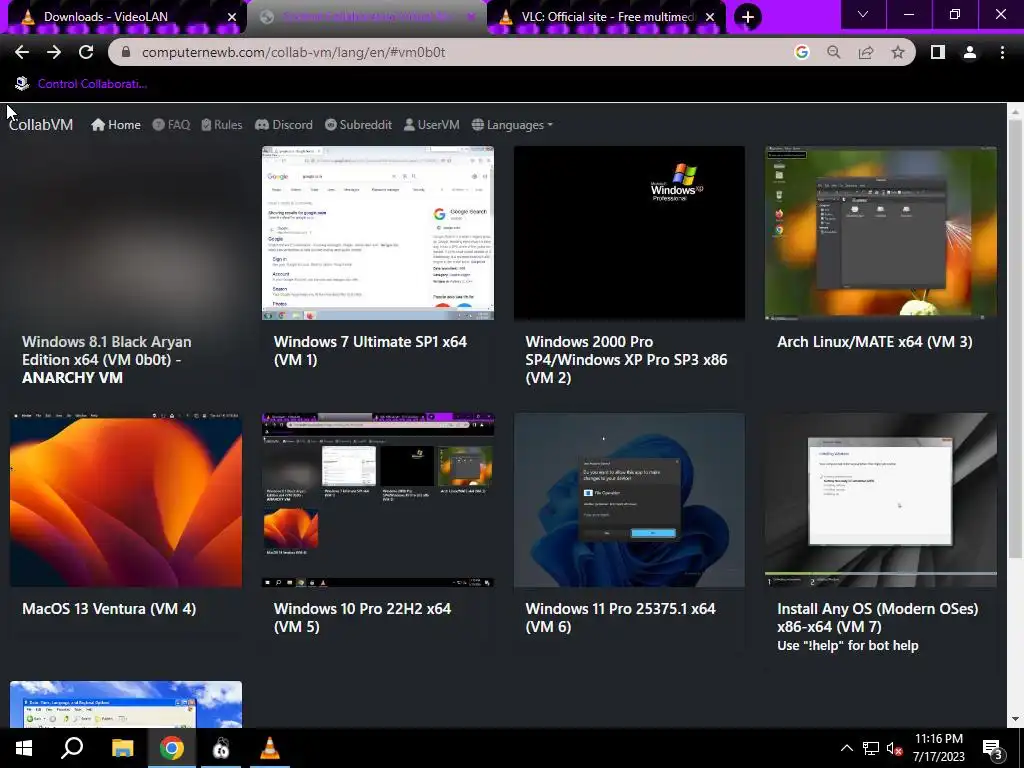Go back using the browser back arrow

[x=22, y=52]
